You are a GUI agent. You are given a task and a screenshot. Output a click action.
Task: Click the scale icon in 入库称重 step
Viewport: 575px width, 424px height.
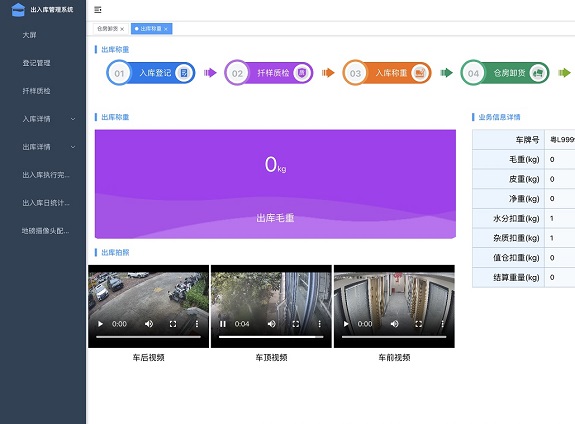pos(420,73)
